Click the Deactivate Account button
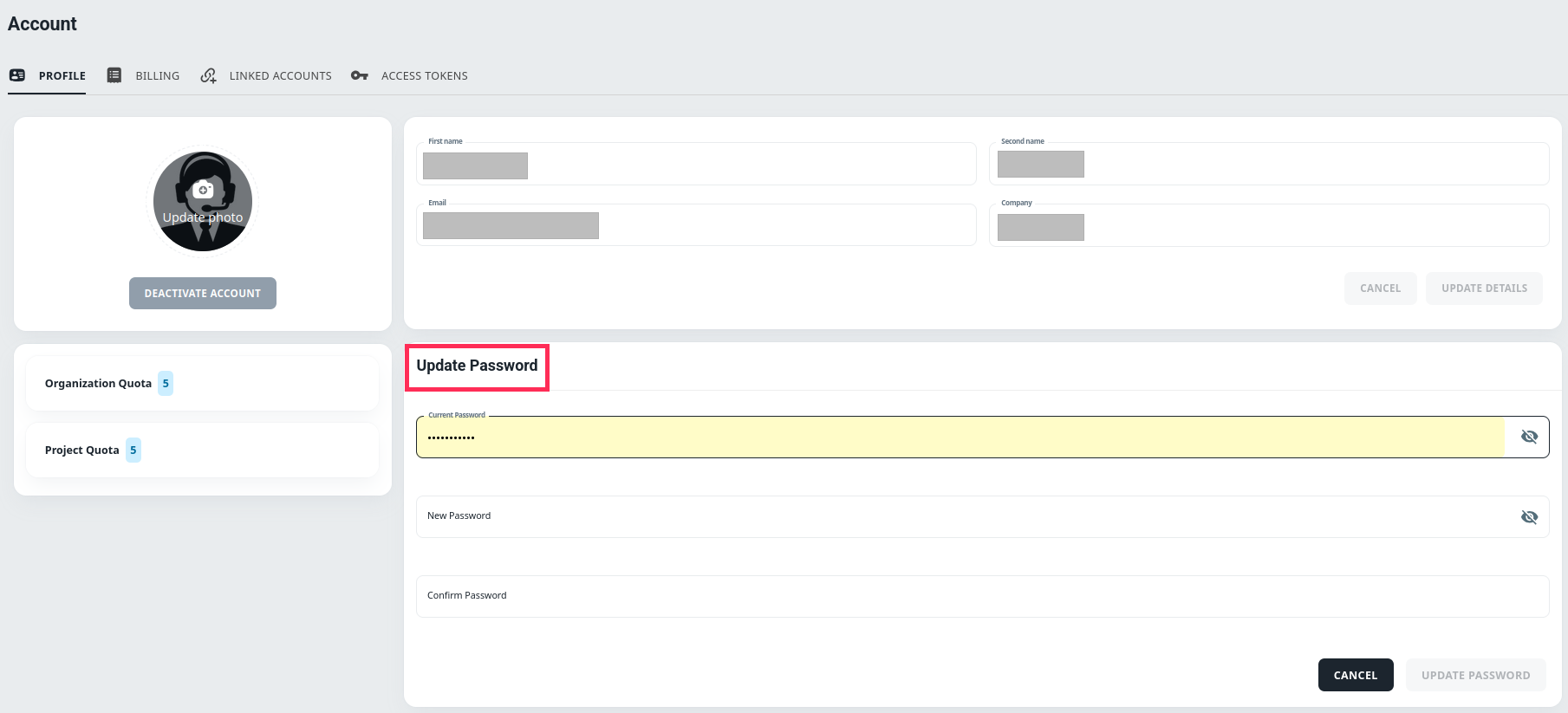The height and width of the screenshot is (713, 1568). point(203,293)
